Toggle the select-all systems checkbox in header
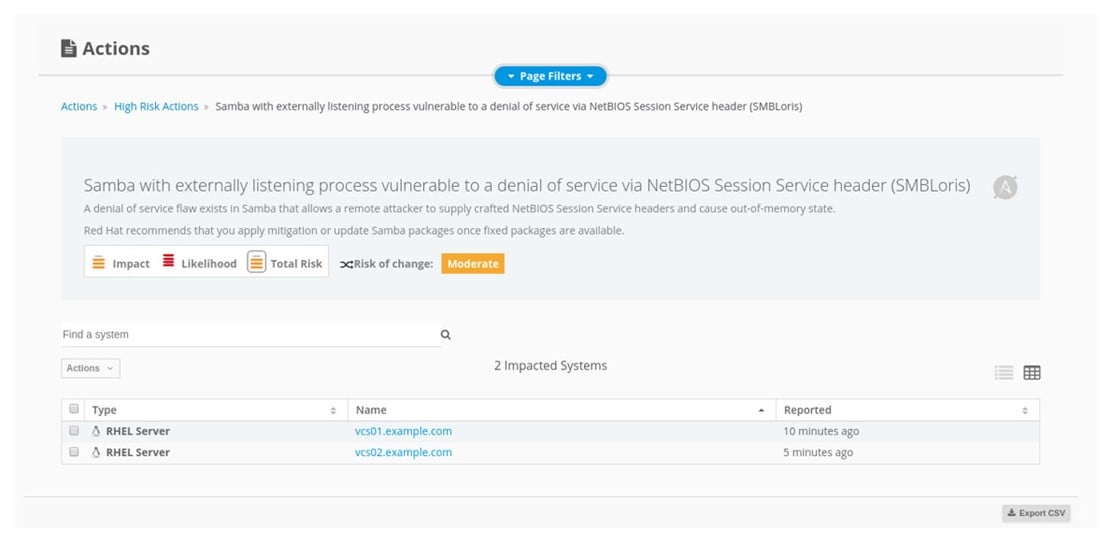Viewport: 1112px width, 544px height. click(74, 409)
